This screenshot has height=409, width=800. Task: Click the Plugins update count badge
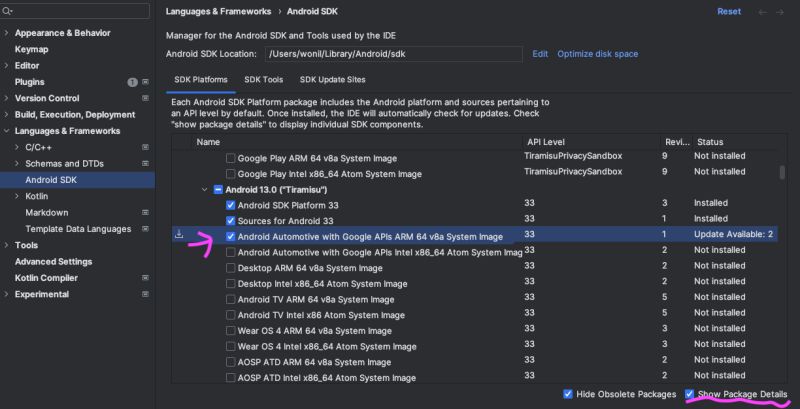(x=133, y=82)
